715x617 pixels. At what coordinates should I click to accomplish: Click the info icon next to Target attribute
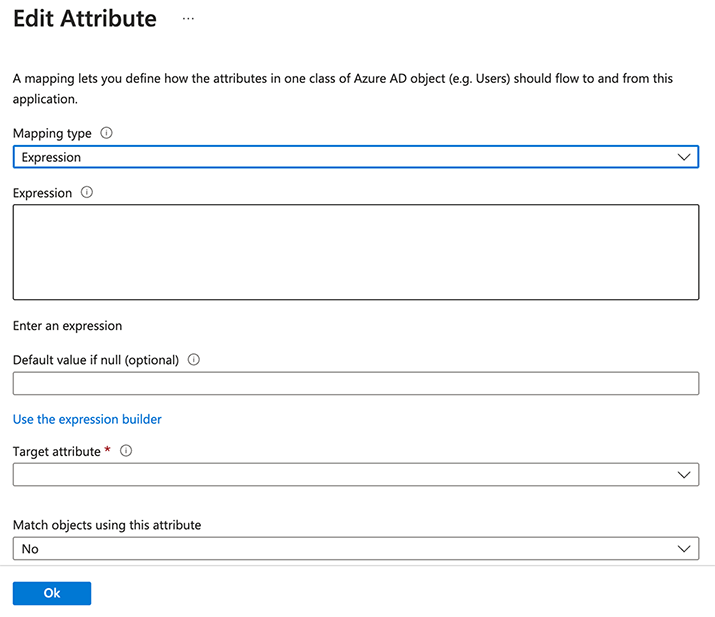(126, 451)
